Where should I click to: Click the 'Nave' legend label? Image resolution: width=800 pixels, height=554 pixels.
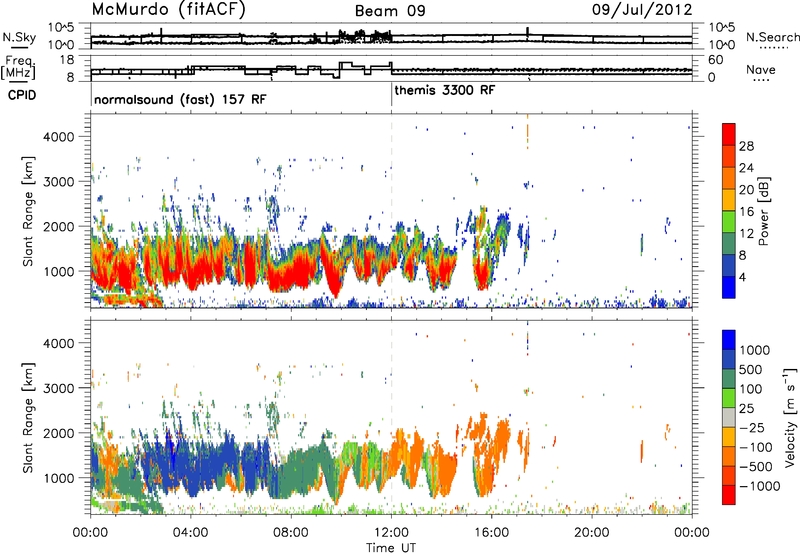coord(761,69)
